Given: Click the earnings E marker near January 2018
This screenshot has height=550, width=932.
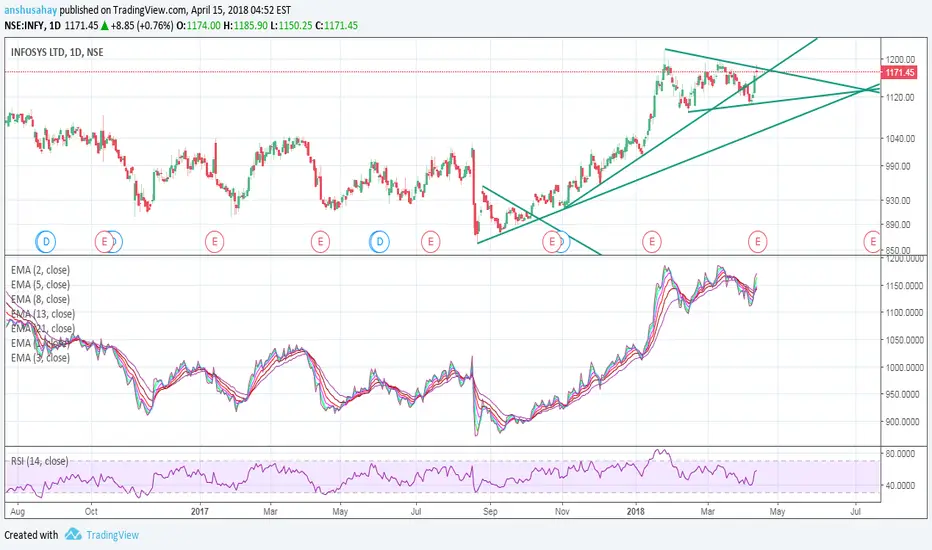Looking at the screenshot, I should (652, 242).
